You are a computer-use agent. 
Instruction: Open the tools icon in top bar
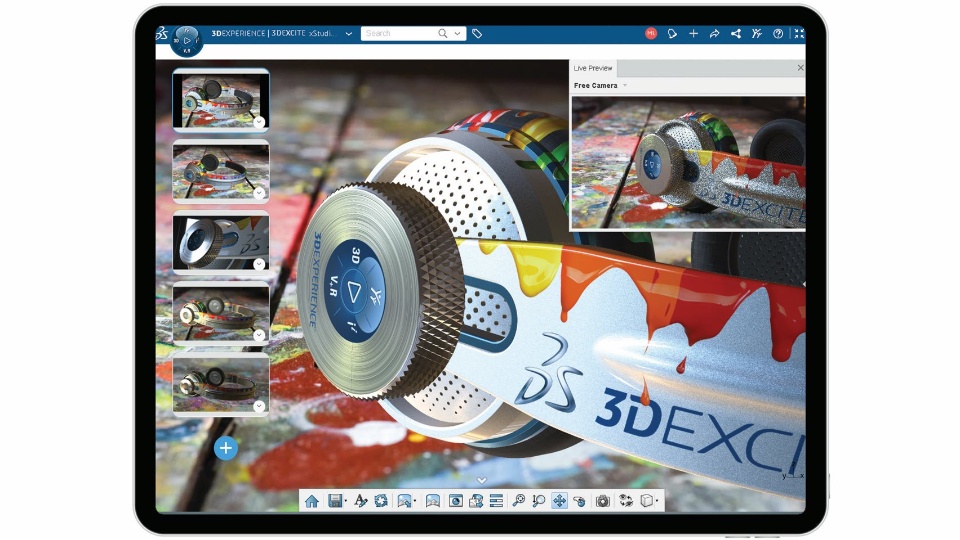(x=757, y=34)
